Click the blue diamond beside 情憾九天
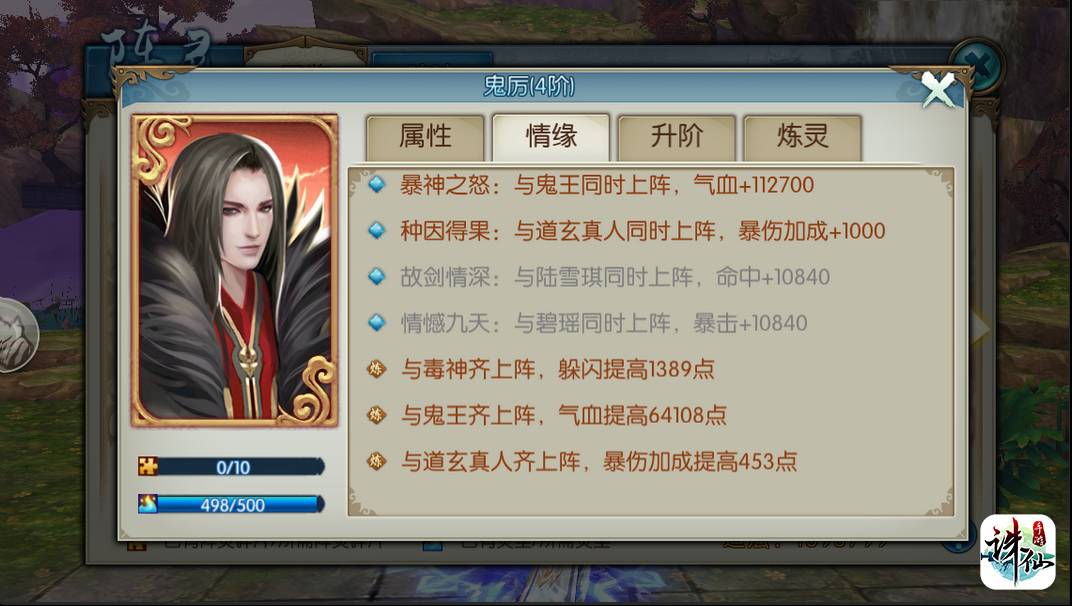The image size is (1072, 606). [x=377, y=322]
